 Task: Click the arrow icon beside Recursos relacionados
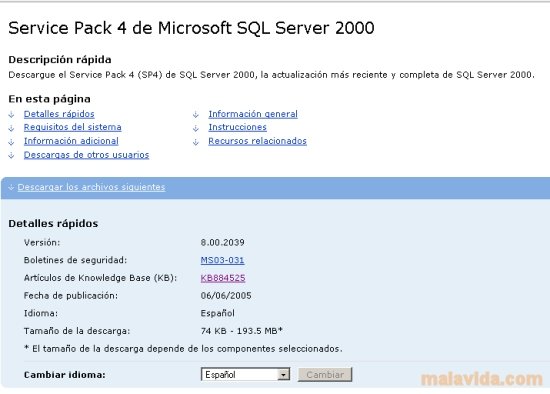196,142
